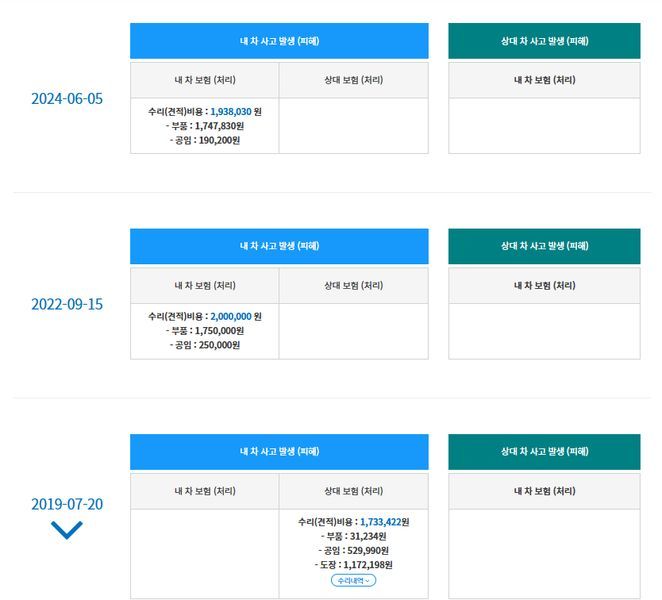662x600 pixels.
Task: Click the 1,938,030 repair cost amount
Action: coord(231,112)
